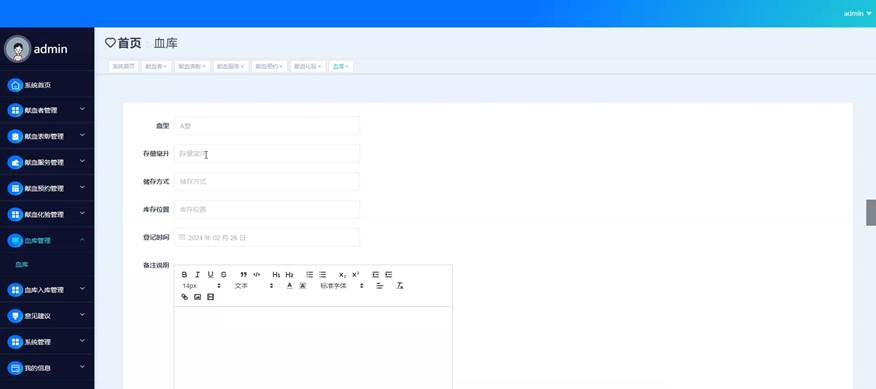
Task: Click the calendar icon in 登记时间
Action: coord(182,237)
